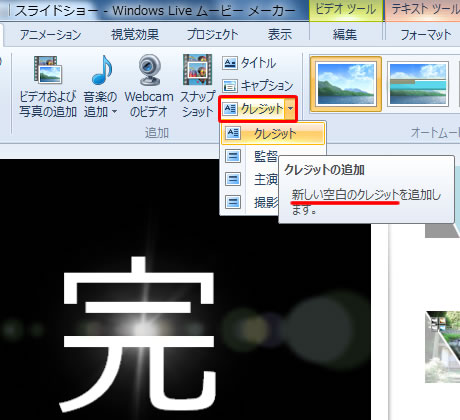Choose クレジット from the dropdown menu
The image size is (460, 420).
(x=273, y=134)
